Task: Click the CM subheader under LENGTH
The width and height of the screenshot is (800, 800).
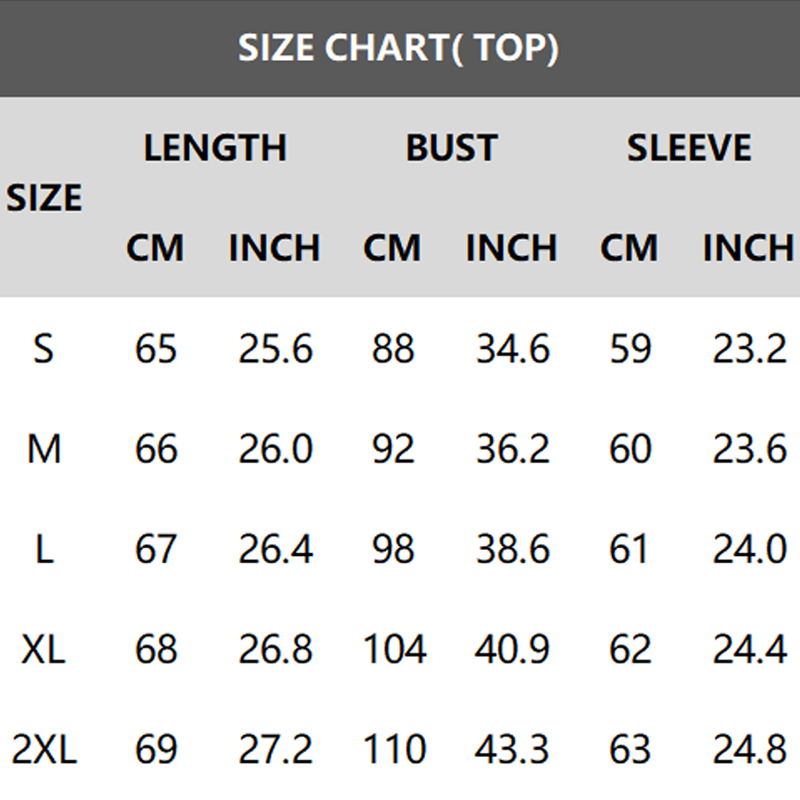Action: pyautogui.click(x=155, y=248)
